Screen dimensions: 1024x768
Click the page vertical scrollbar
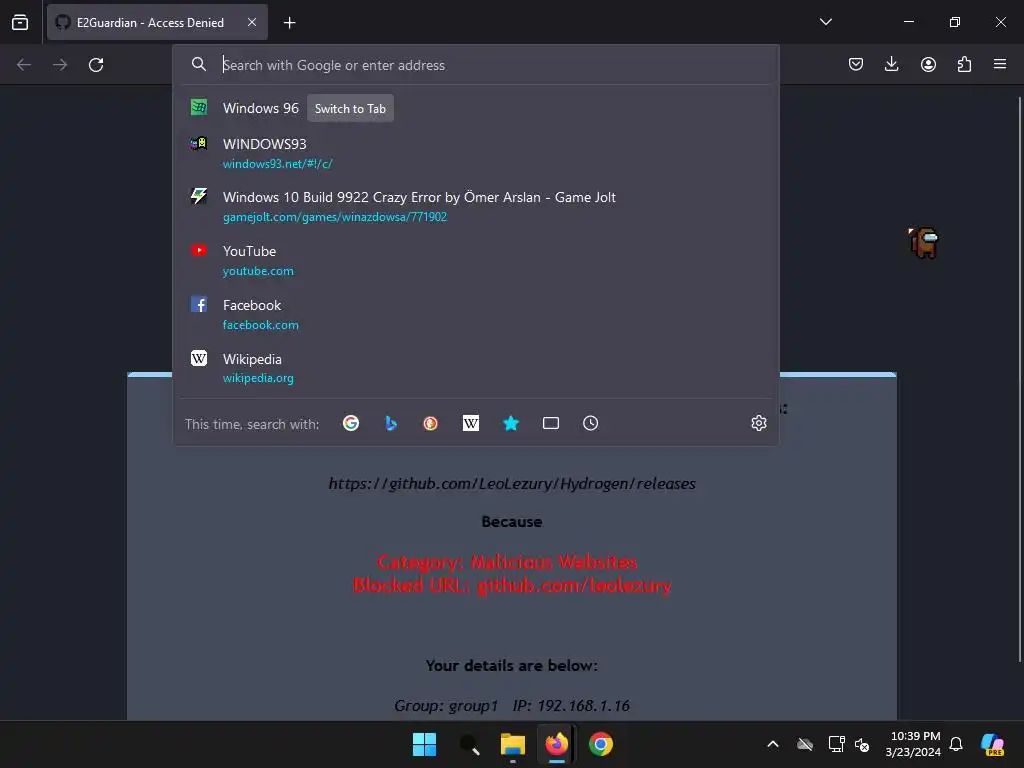pos(1019,379)
